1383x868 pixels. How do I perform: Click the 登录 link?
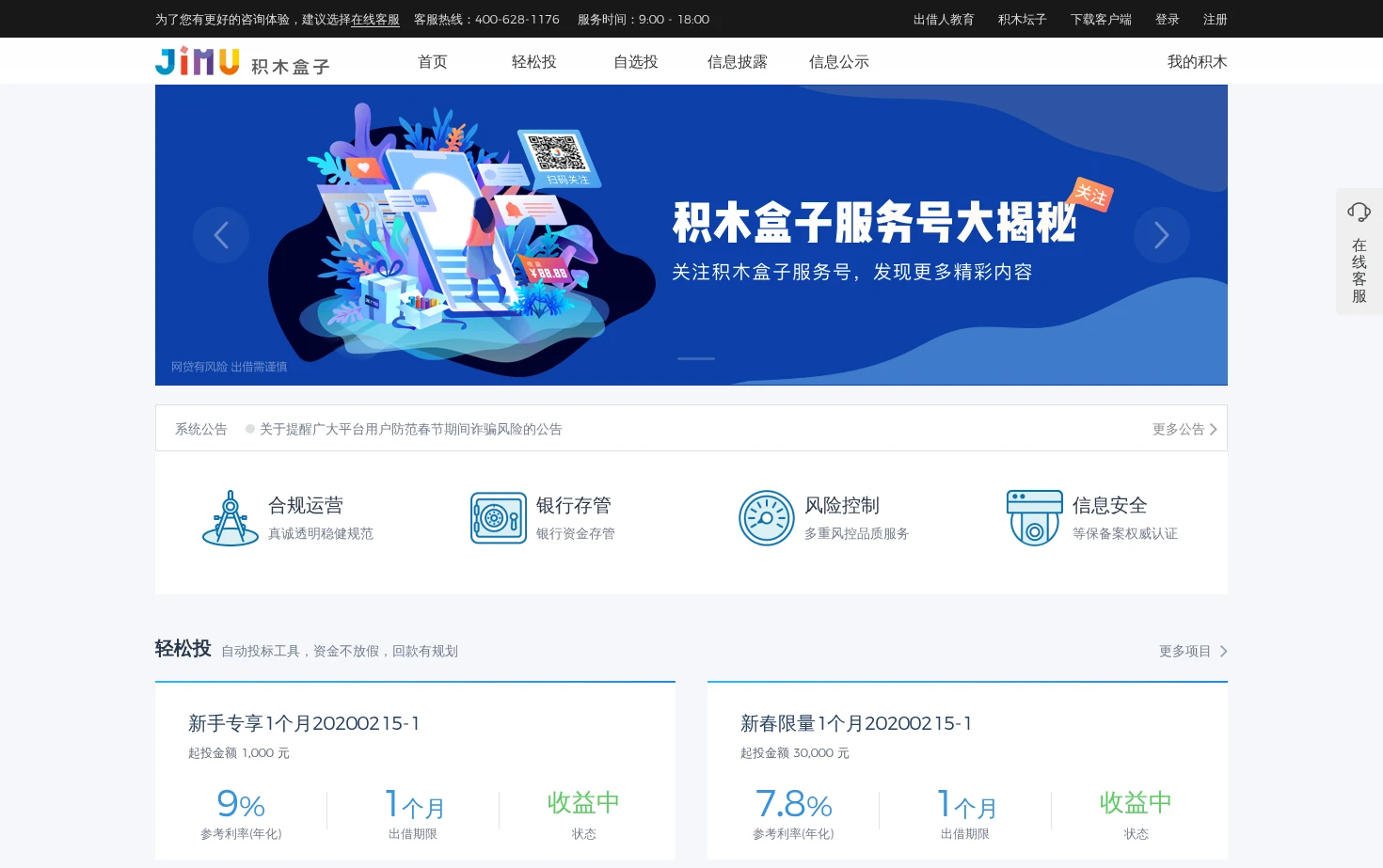[x=1168, y=19]
